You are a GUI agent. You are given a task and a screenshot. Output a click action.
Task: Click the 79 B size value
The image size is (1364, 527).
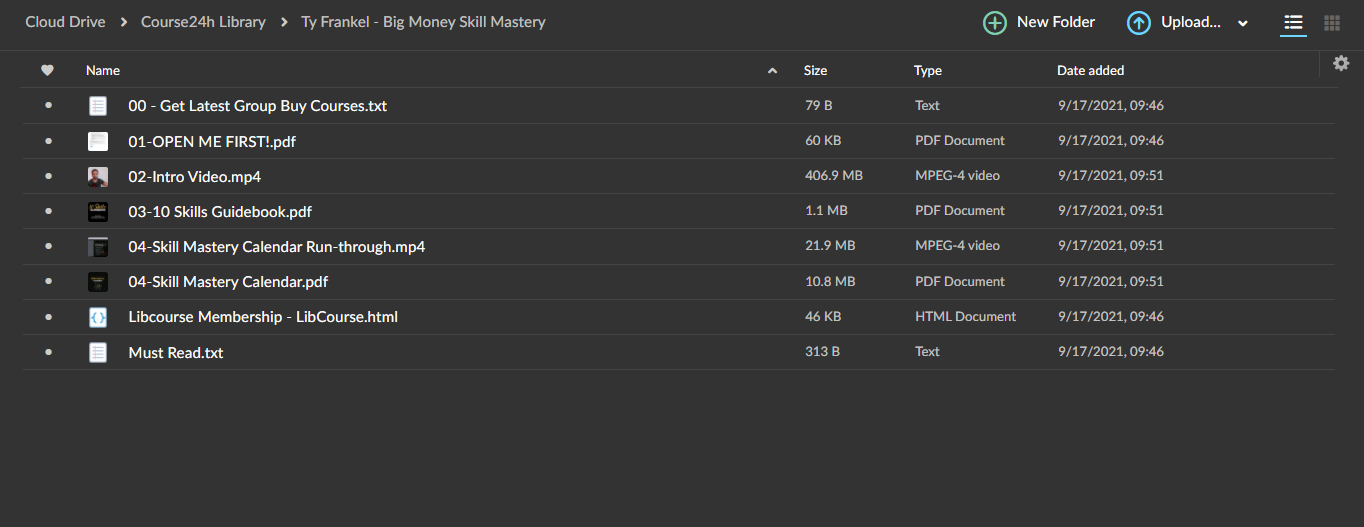(819, 105)
